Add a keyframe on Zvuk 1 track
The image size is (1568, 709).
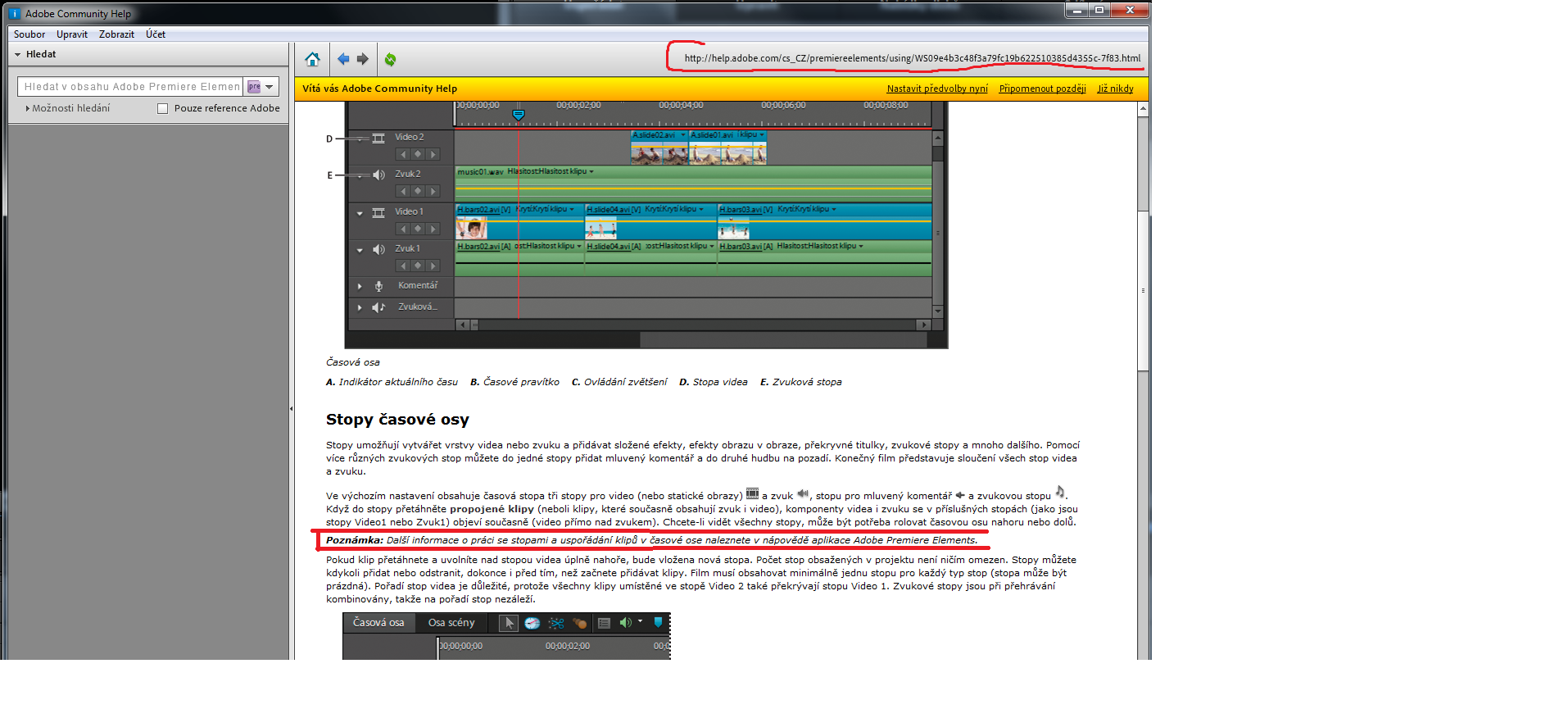click(x=418, y=266)
